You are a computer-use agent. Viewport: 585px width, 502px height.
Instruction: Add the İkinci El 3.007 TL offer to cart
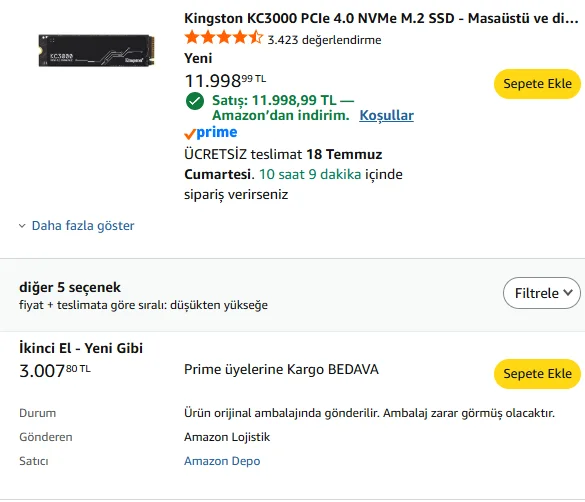(x=537, y=374)
